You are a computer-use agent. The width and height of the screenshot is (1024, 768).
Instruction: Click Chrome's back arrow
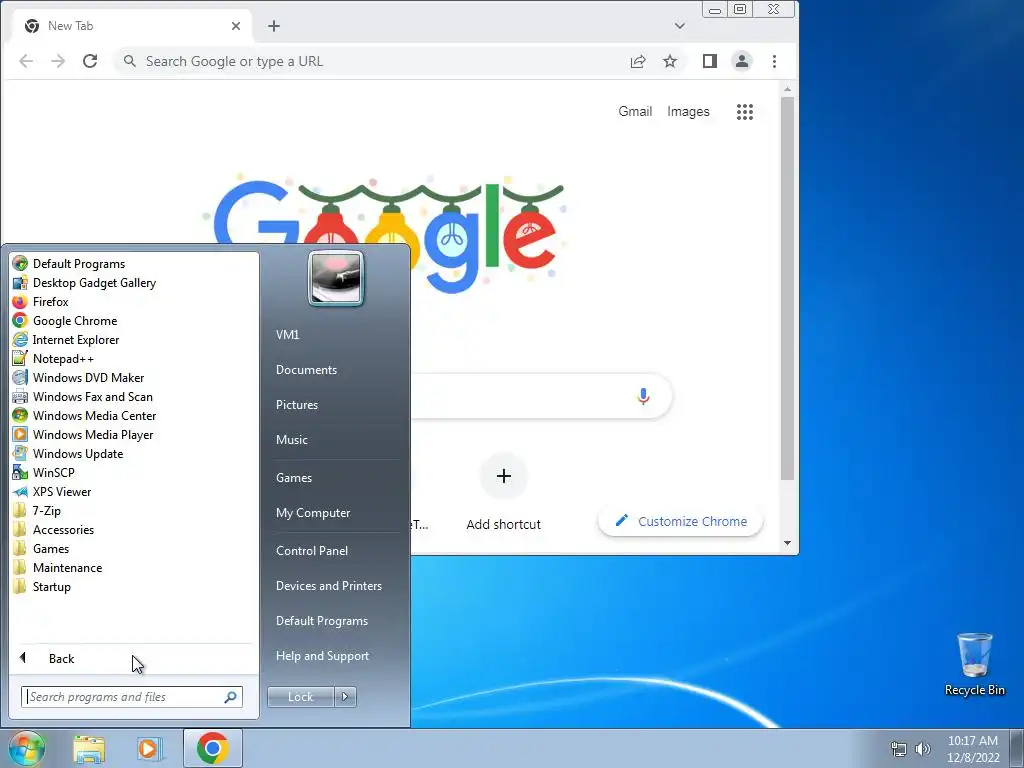tap(26, 61)
